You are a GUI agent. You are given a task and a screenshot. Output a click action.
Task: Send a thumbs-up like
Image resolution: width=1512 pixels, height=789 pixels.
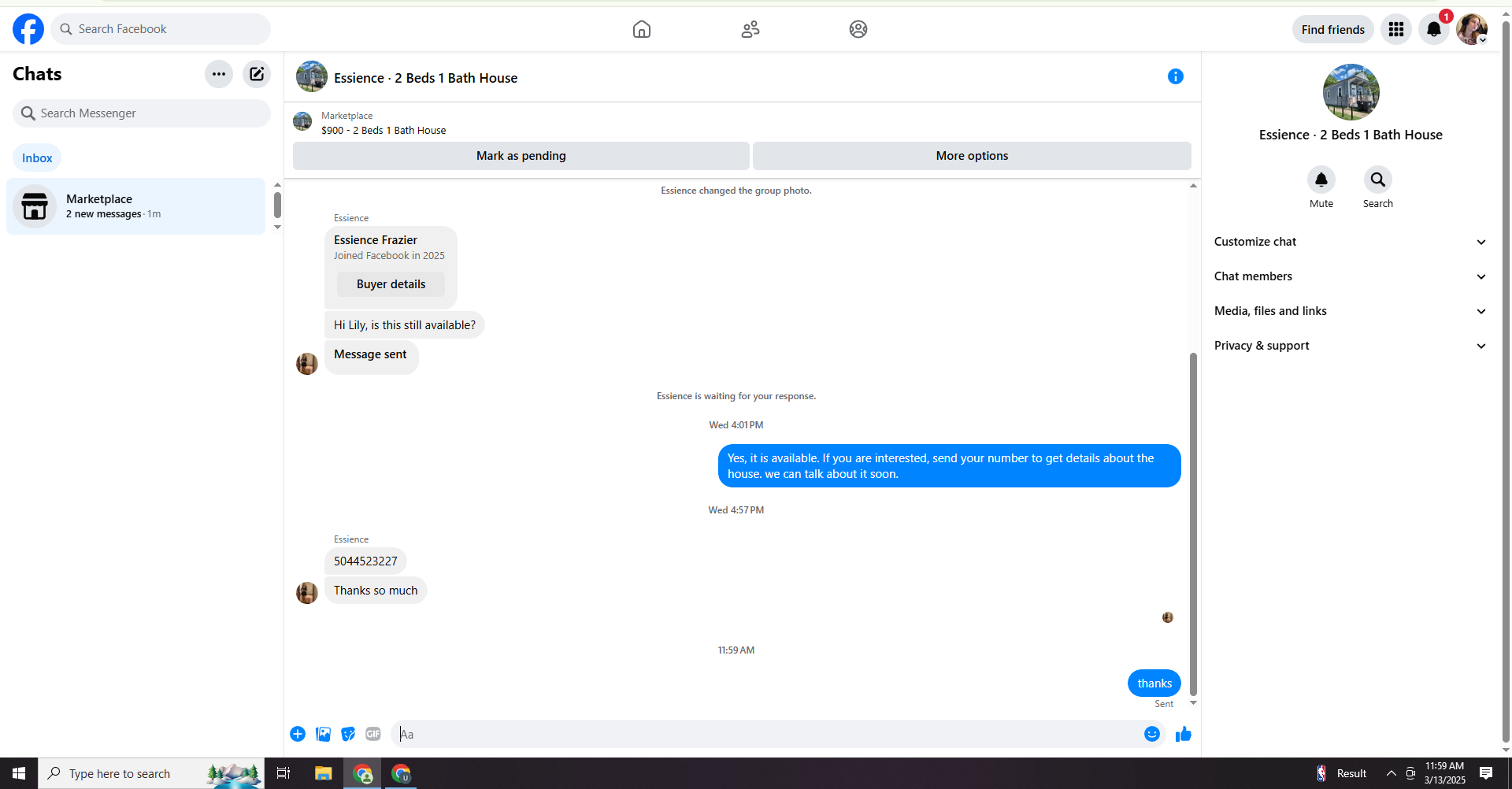(1184, 734)
